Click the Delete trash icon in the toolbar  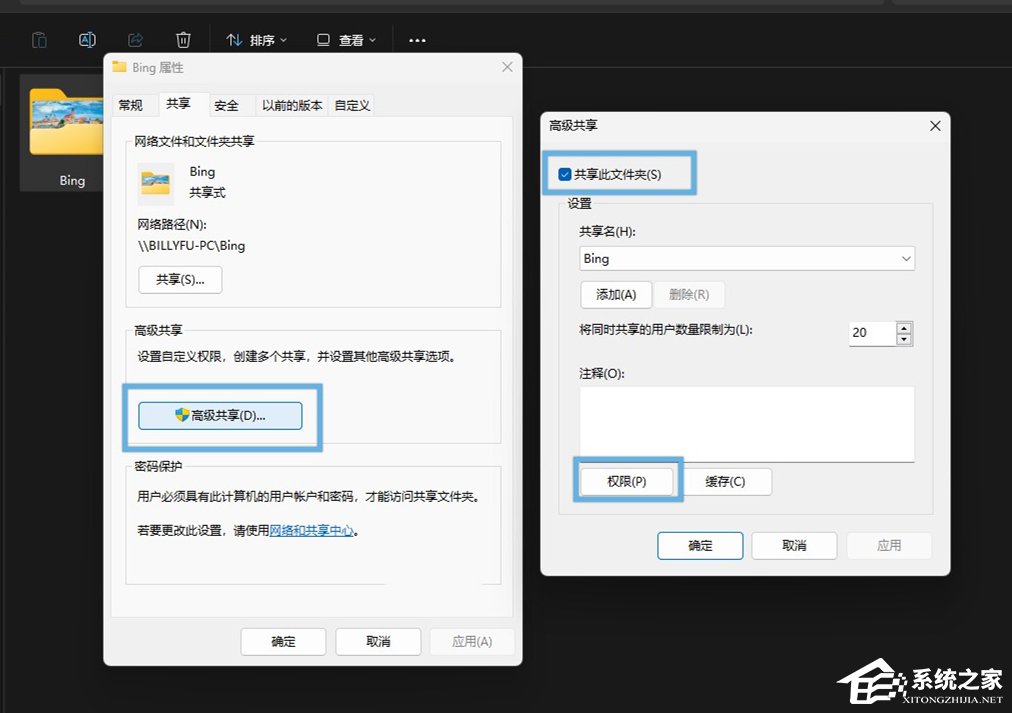click(183, 39)
